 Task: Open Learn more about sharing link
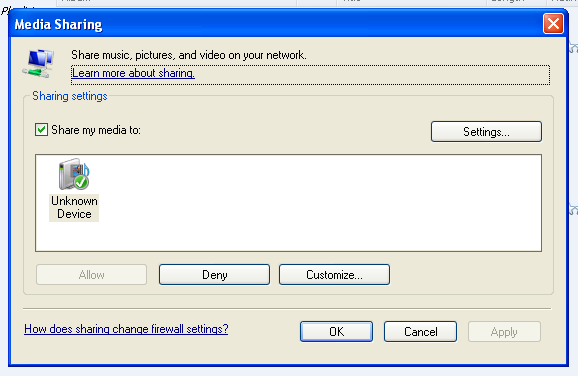pos(133,73)
